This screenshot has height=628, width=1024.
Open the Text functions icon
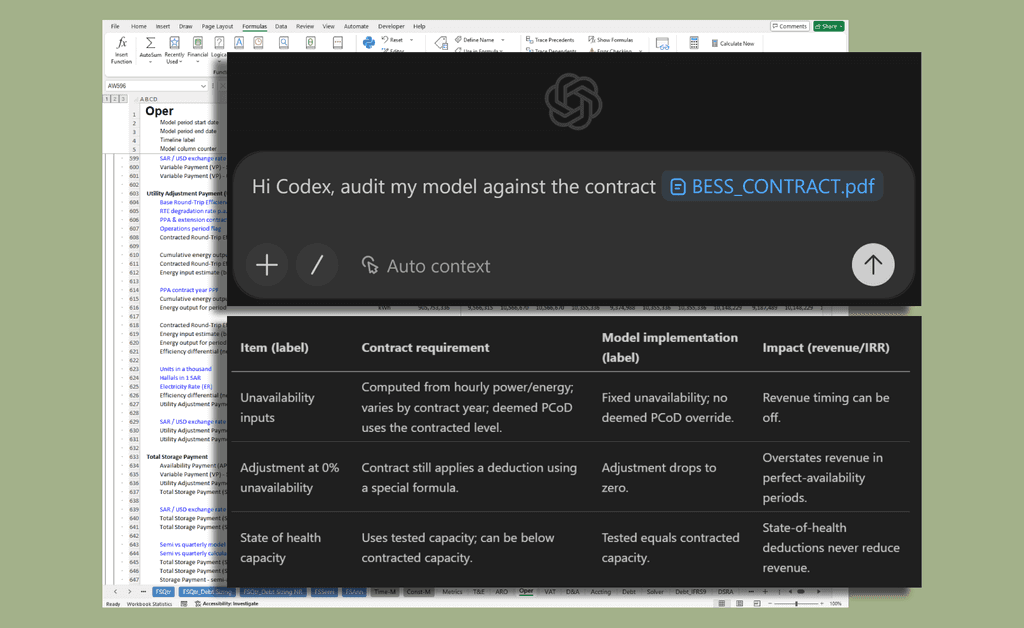coord(239,43)
